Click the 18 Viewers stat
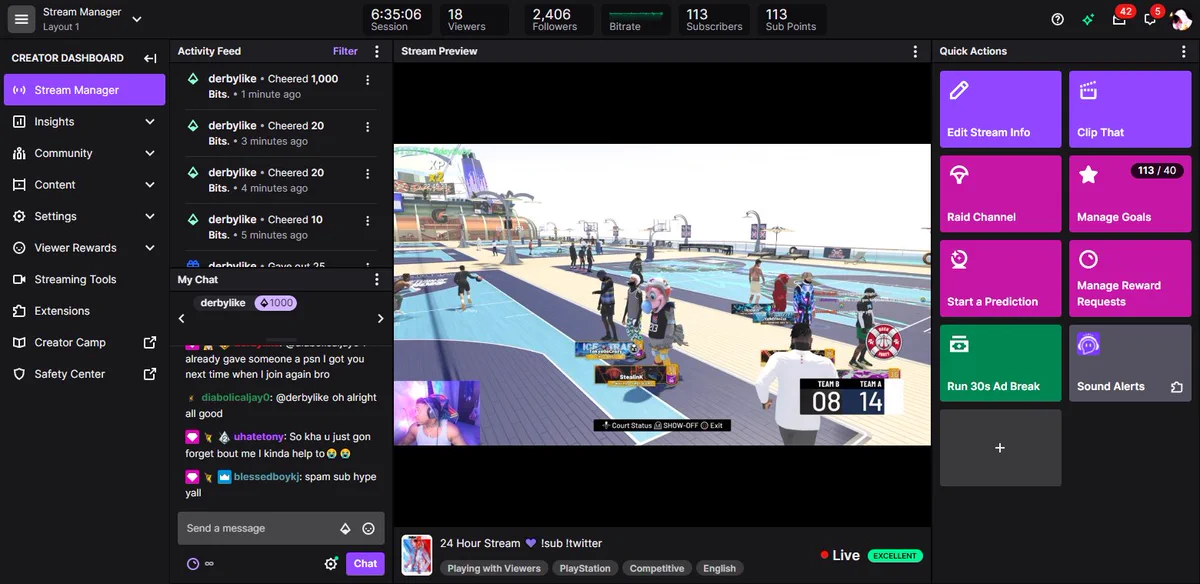The image size is (1200, 584). (474, 19)
